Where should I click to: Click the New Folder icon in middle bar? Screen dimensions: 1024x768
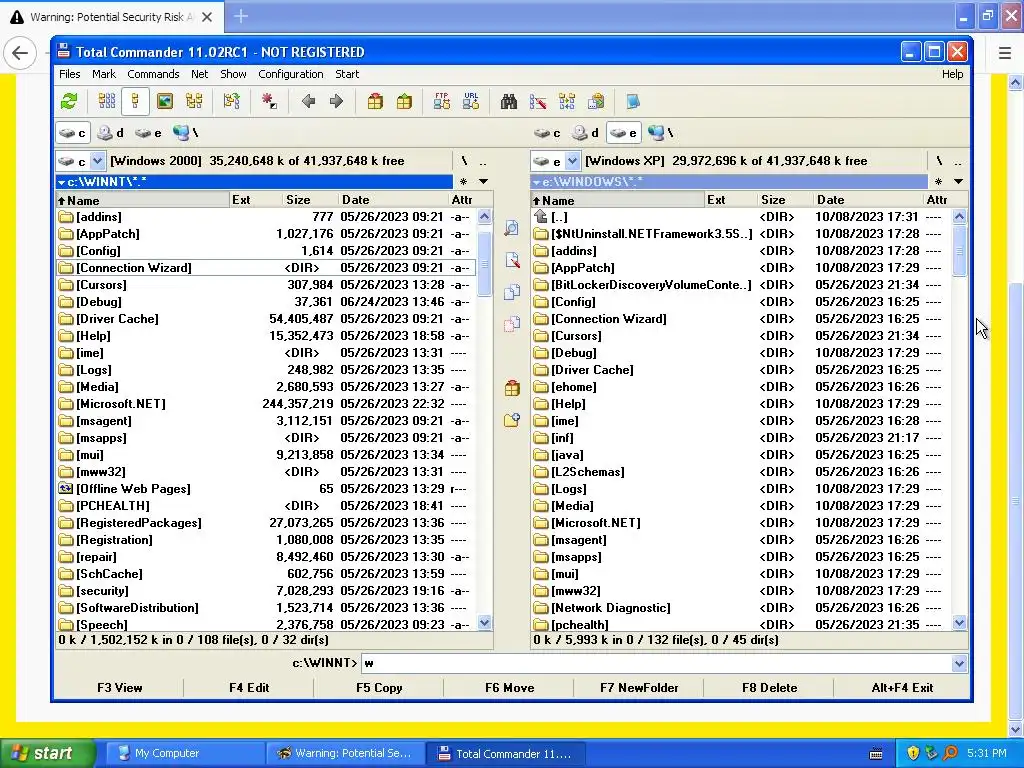512,420
